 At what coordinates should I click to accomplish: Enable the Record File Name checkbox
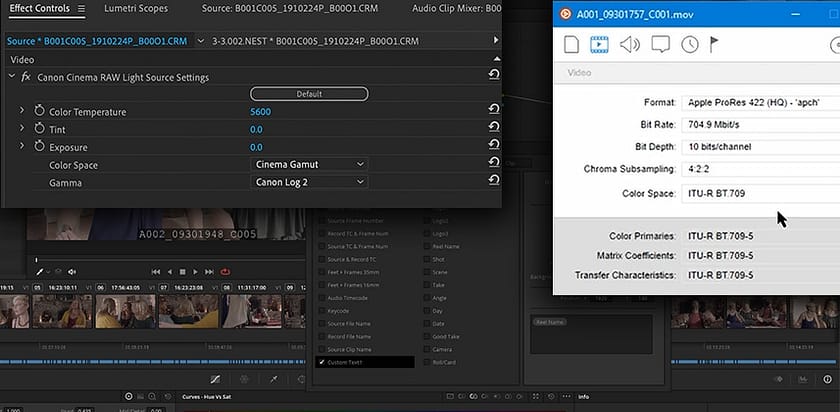click(321, 336)
